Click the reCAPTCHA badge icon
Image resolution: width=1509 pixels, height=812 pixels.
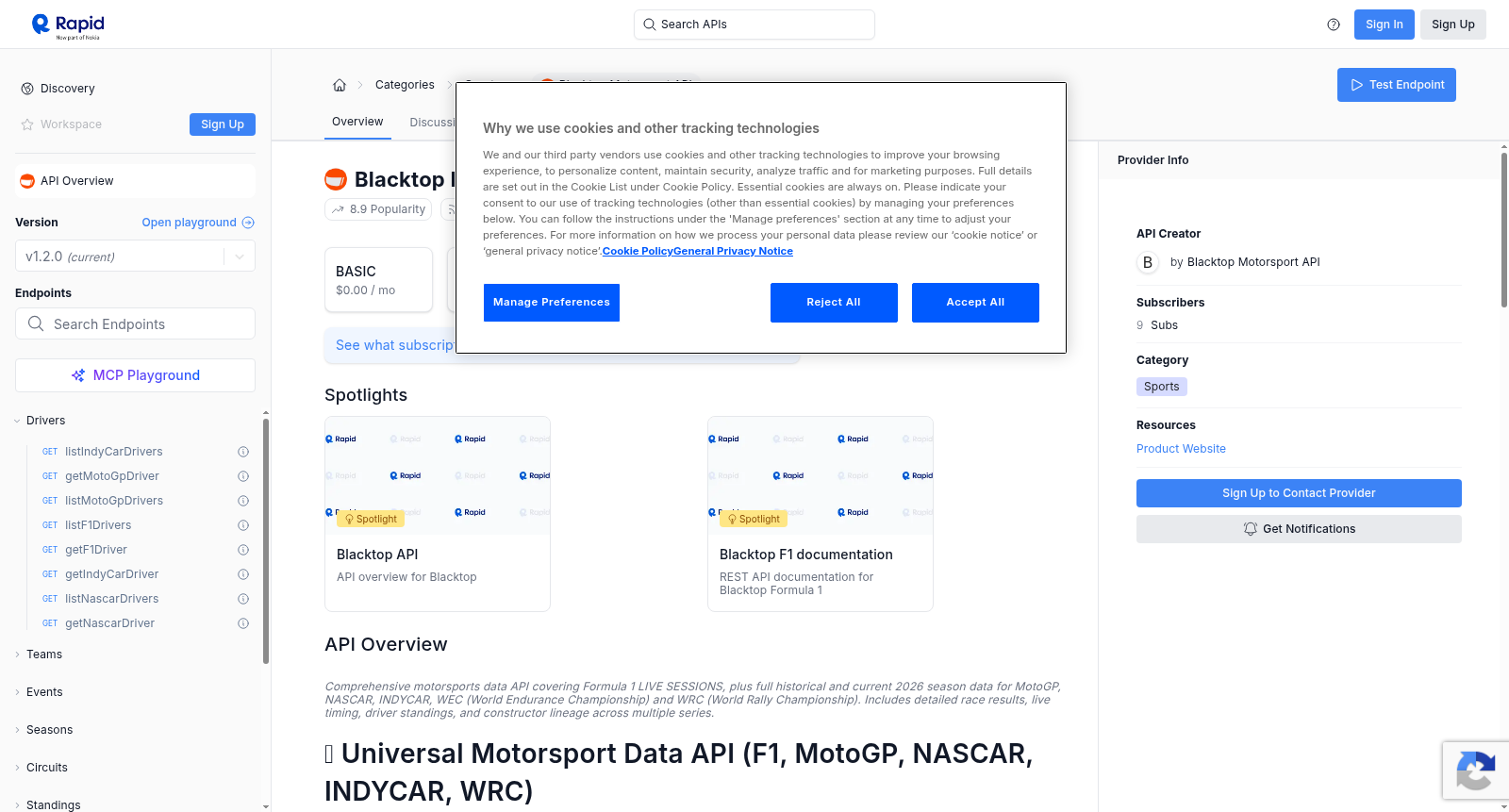[x=1475, y=771]
